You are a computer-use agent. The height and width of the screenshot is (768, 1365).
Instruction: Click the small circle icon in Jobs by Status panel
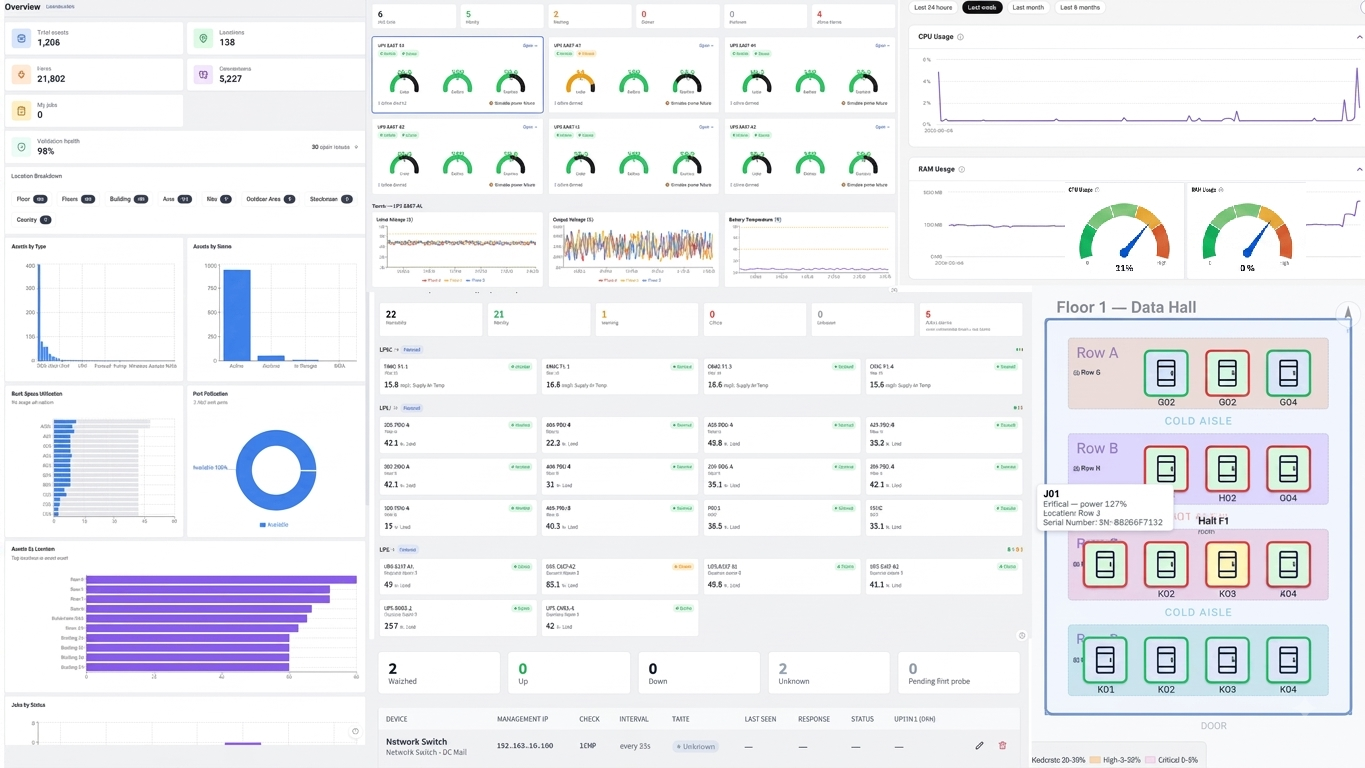pos(355,732)
